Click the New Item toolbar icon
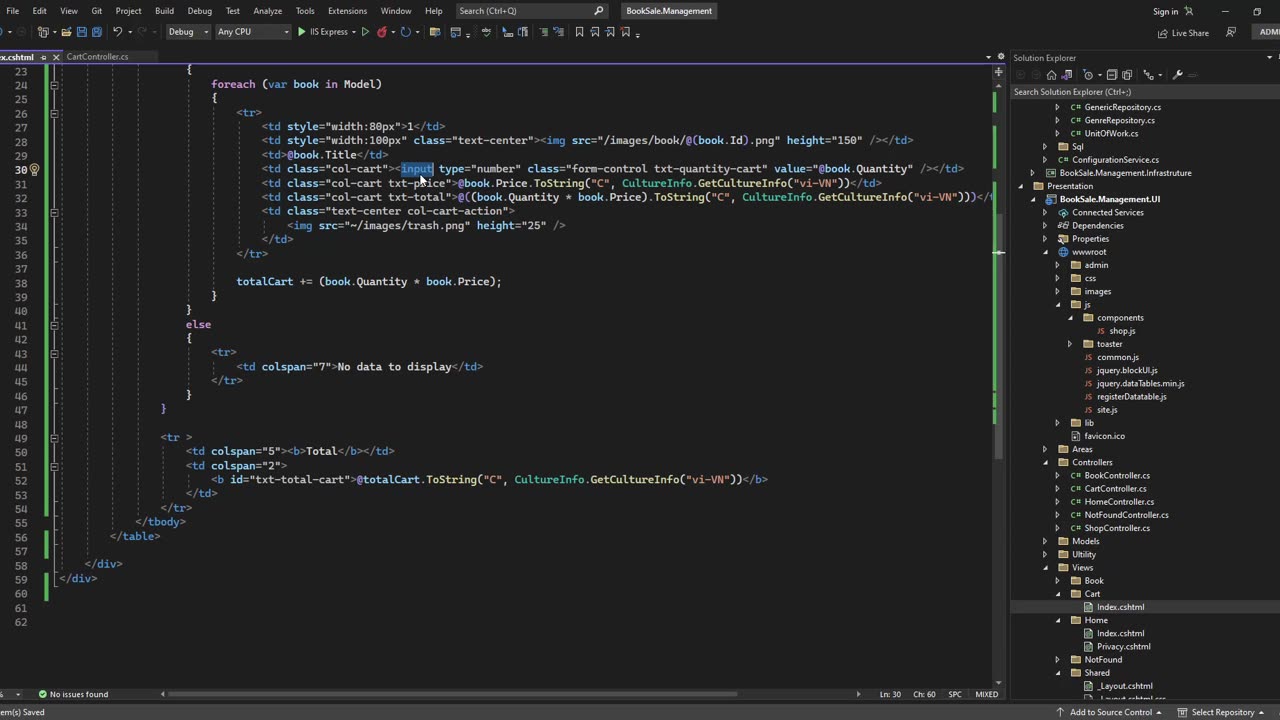 43,32
